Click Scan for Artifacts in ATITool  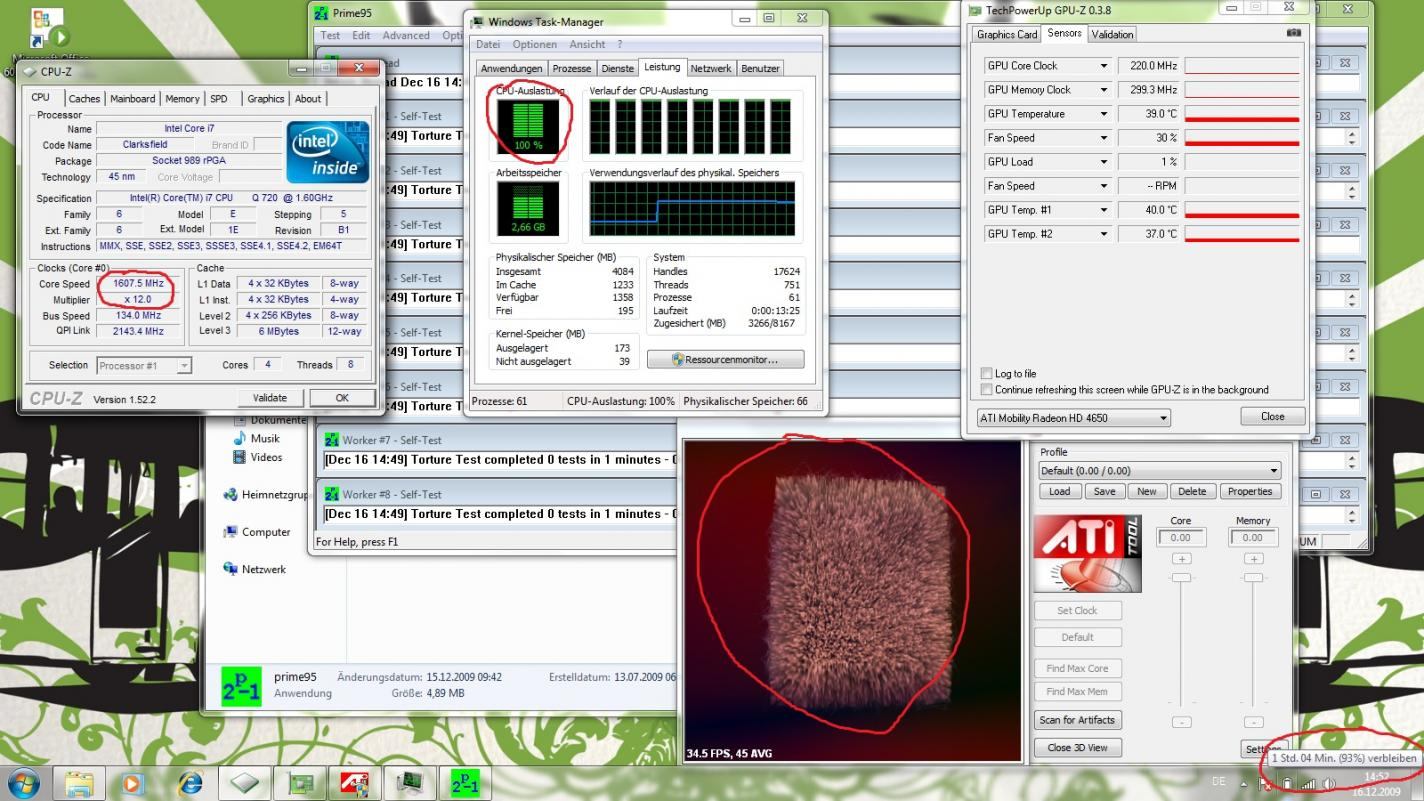1078,720
